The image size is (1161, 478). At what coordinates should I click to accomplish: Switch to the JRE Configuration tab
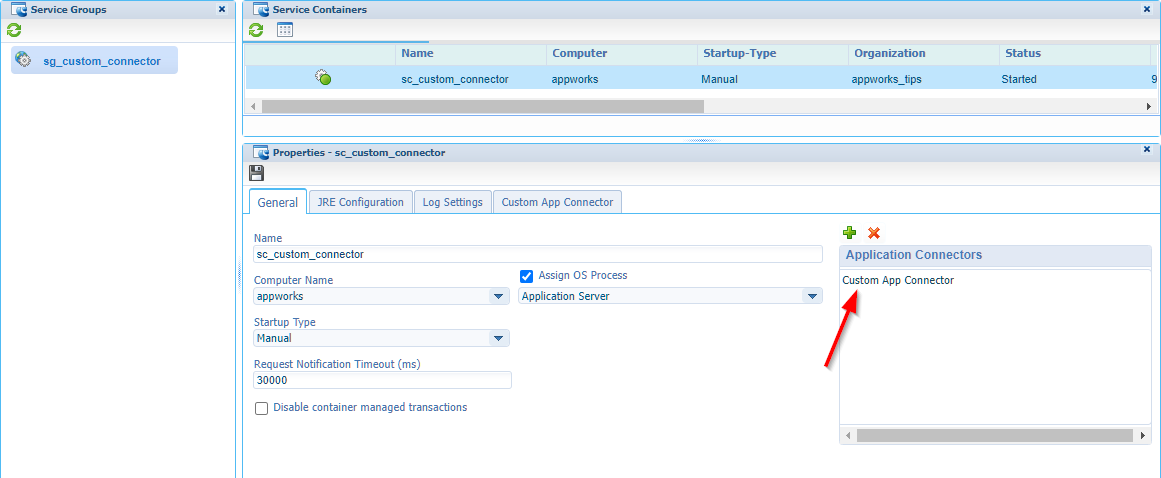click(360, 202)
